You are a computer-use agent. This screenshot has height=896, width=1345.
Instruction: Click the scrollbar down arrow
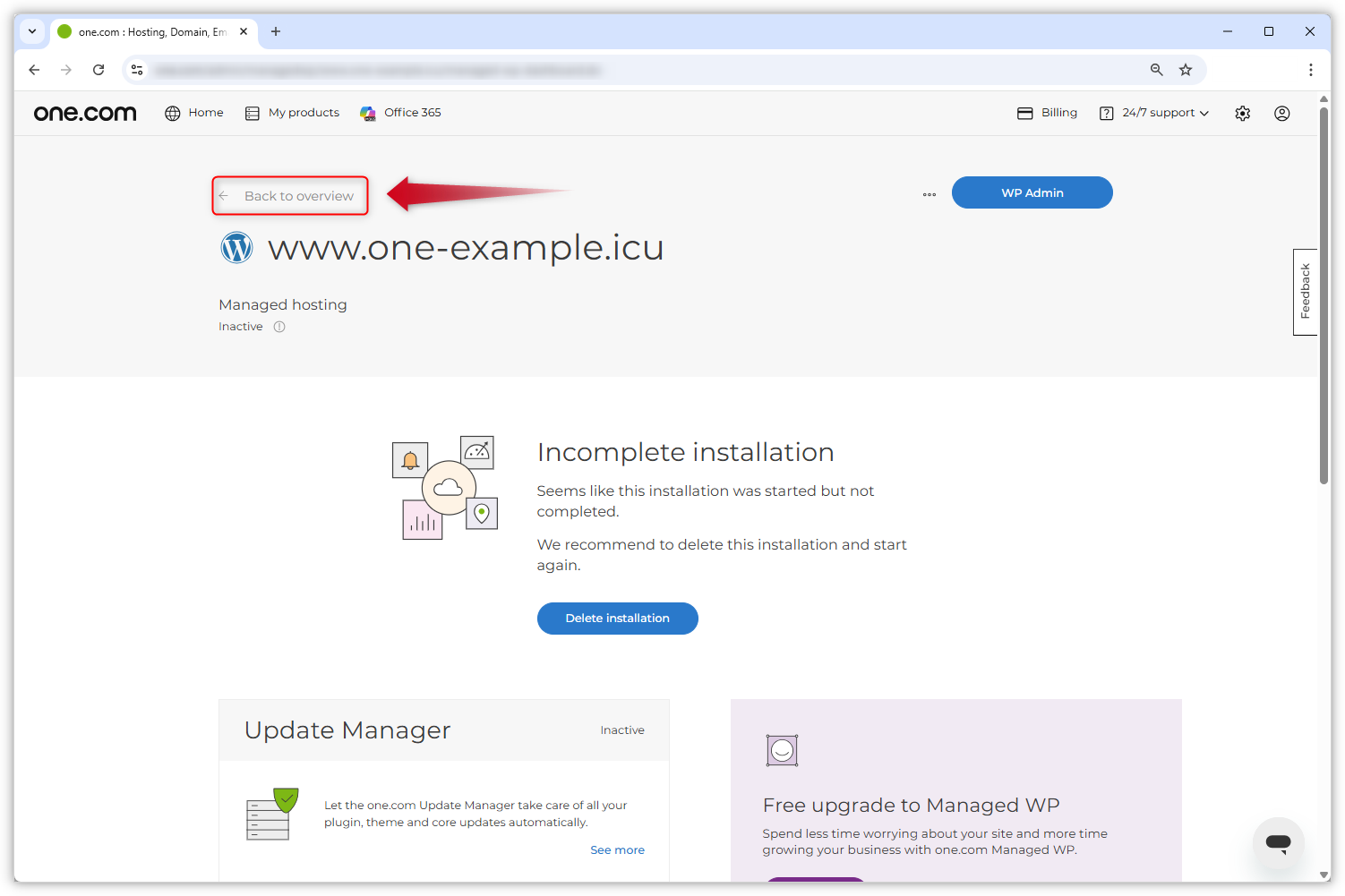click(x=1324, y=875)
